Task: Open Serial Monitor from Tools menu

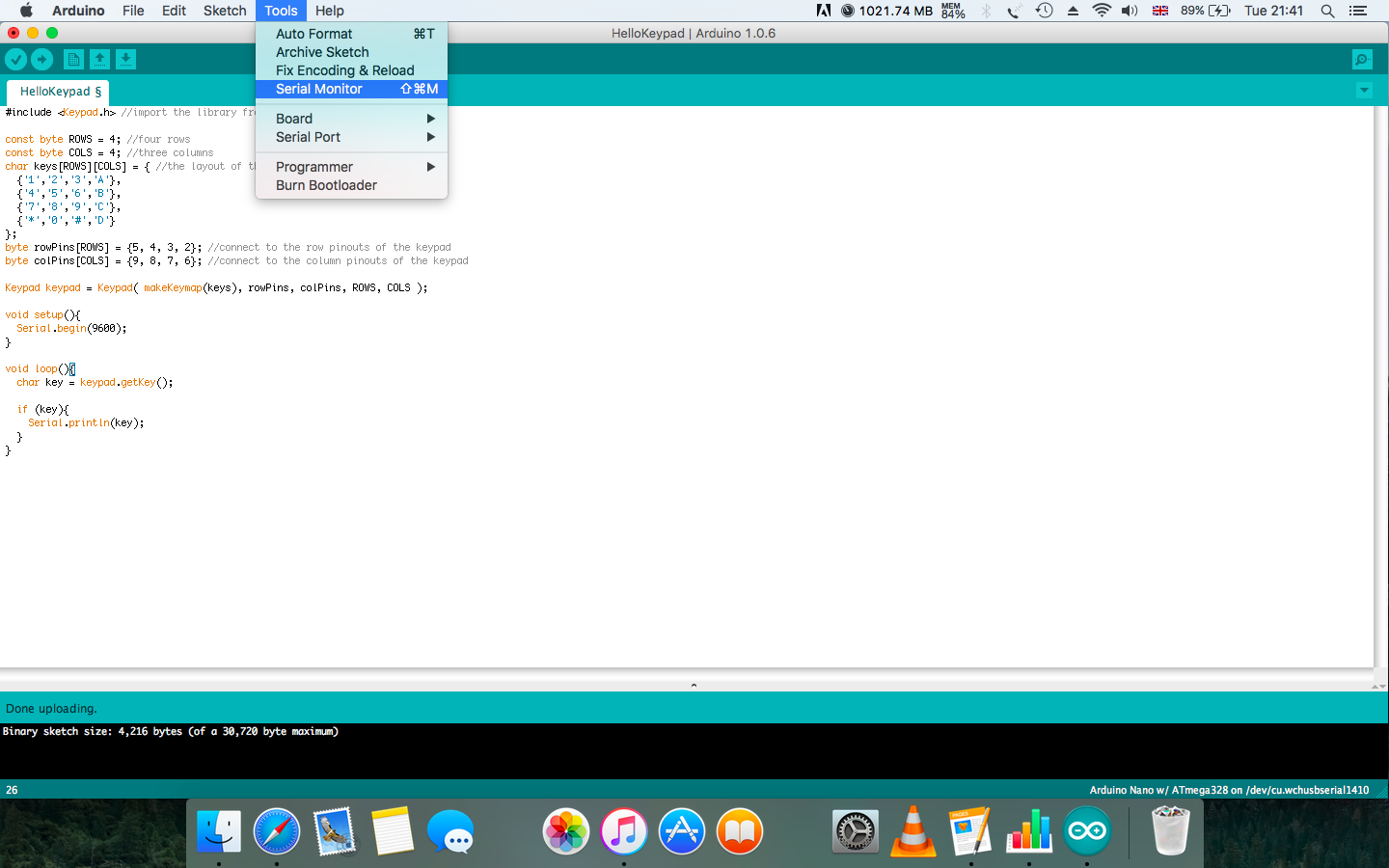Action: point(351,89)
